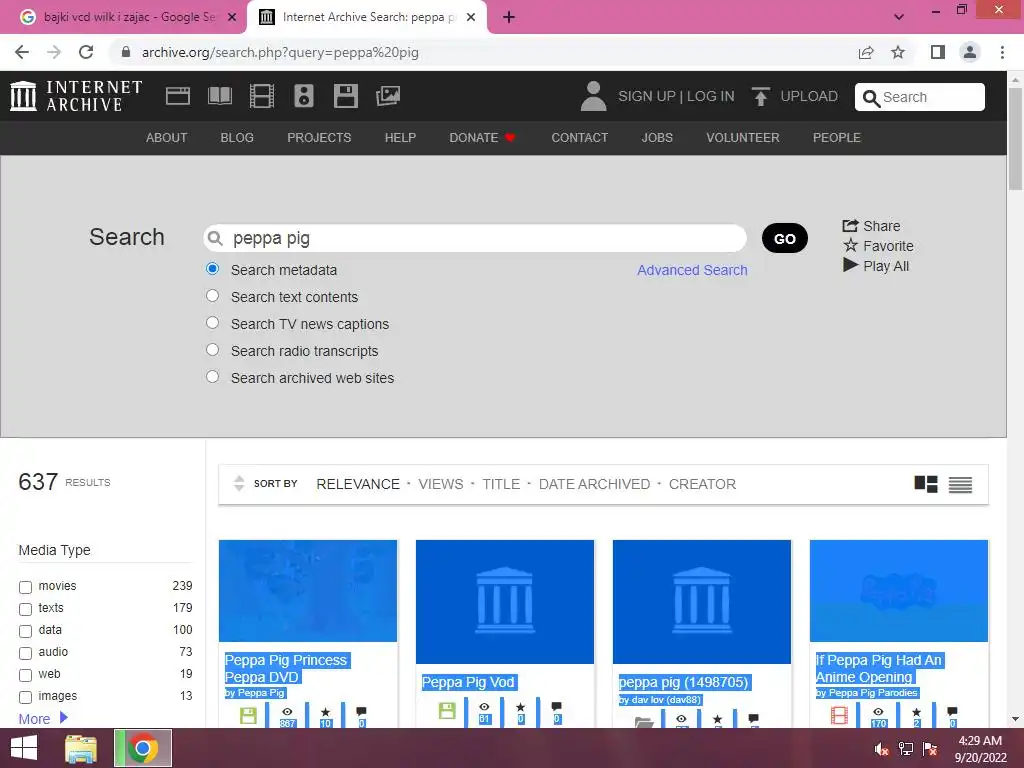Select Search archived web sites option
The image size is (1024, 768).
click(x=212, y=377)
